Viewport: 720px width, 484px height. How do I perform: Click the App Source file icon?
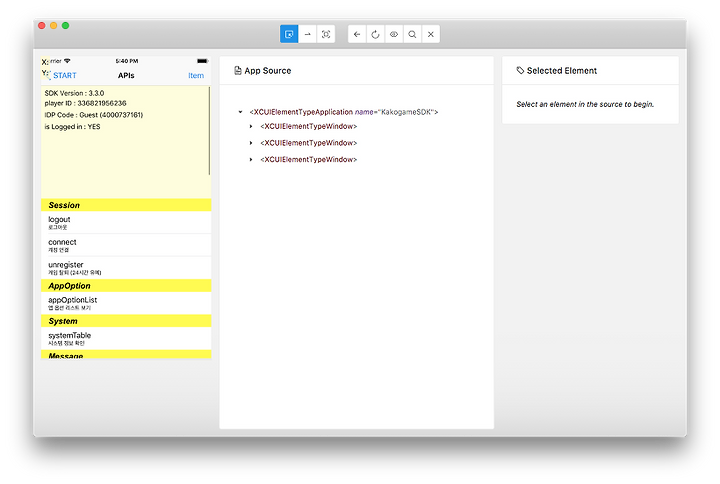[237, 70]
